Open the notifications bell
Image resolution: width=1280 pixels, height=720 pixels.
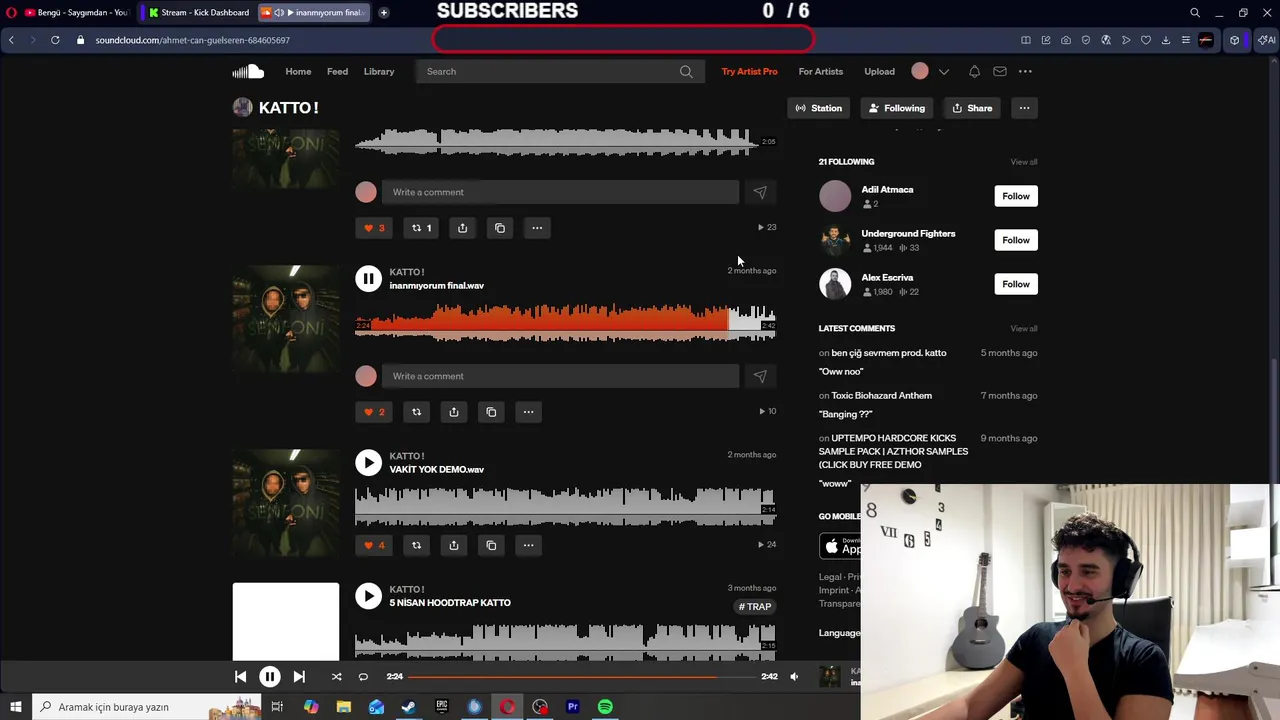(974, 71)
